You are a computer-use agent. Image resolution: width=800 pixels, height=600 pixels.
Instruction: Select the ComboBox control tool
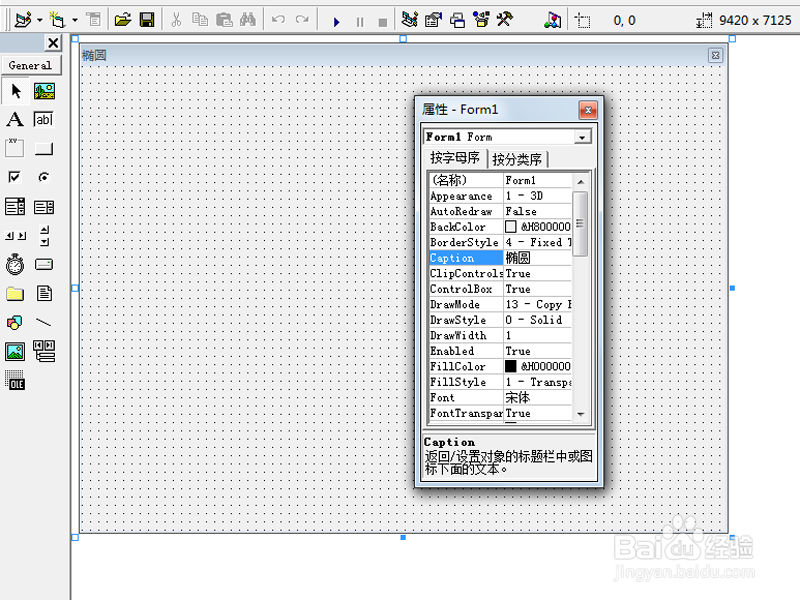[15, 207]
